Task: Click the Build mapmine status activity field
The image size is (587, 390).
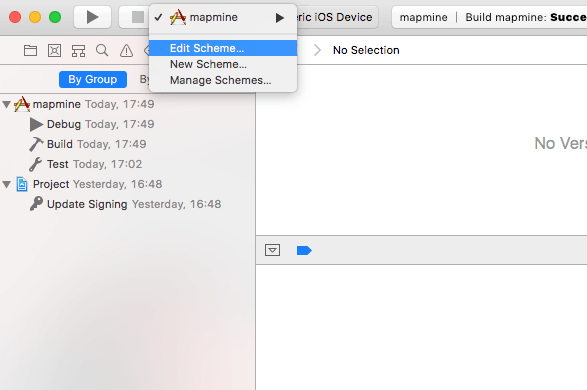Action: 489,17
